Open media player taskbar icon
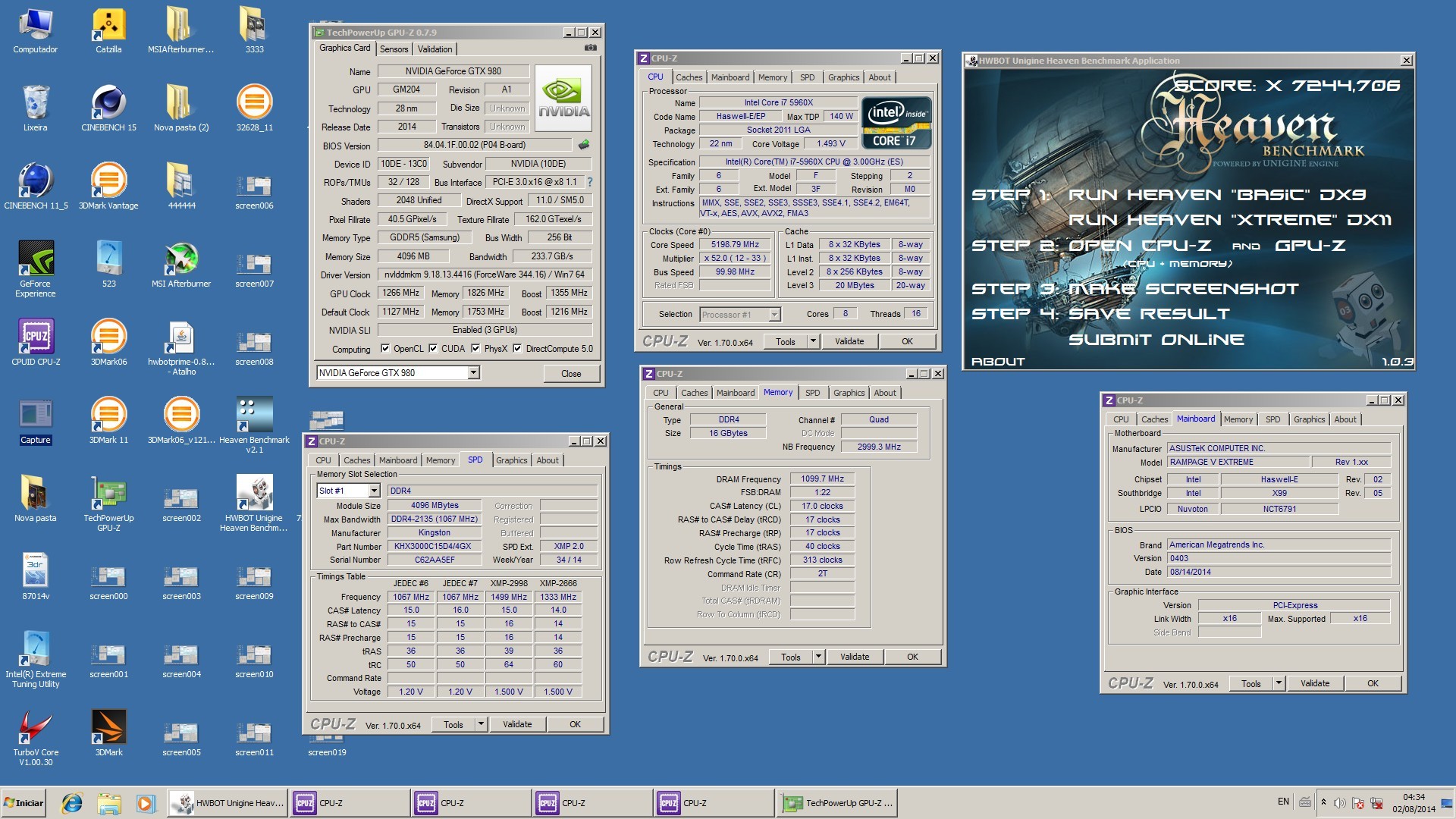Viewport: 1456px width, 819px height. (146, 803)
